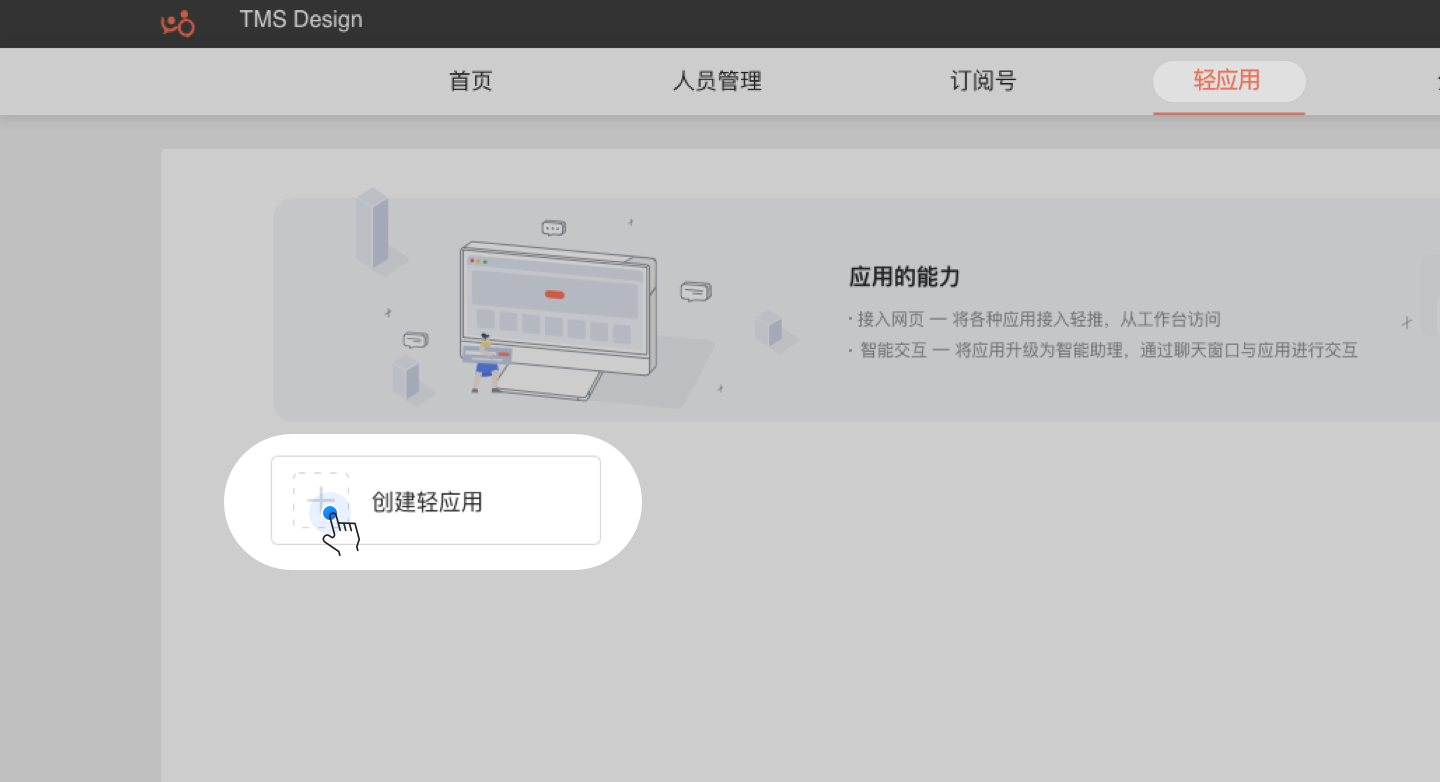Select the 轻应用 tab
1440x782 pixels.
[x=1229, y=81]
